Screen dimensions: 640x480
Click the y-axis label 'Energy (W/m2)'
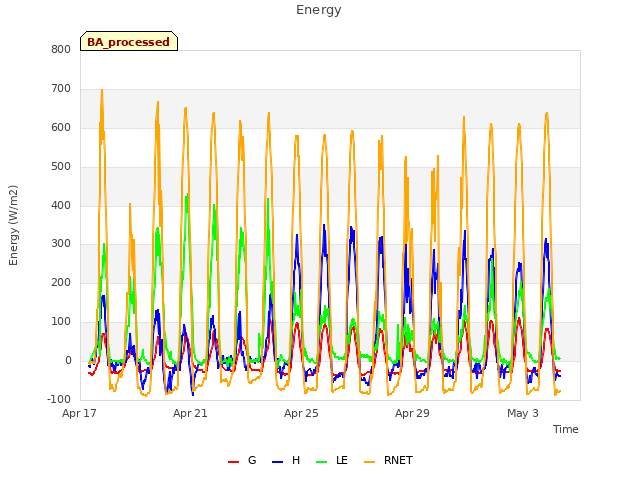(13, 225)
